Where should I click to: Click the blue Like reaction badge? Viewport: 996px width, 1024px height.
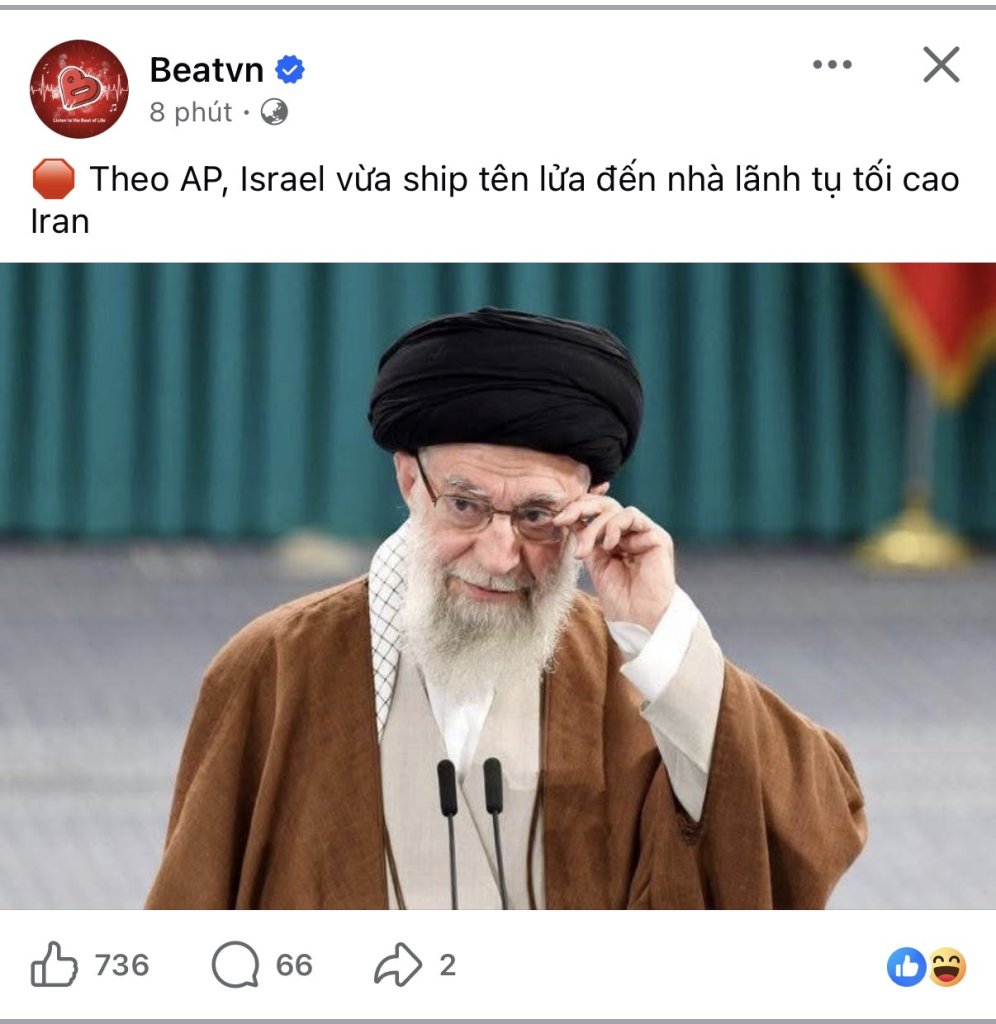(x=907, y=967)
